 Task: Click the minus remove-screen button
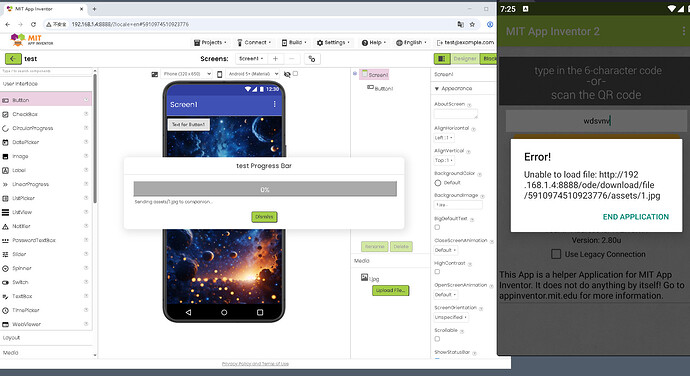coord(291,59)
